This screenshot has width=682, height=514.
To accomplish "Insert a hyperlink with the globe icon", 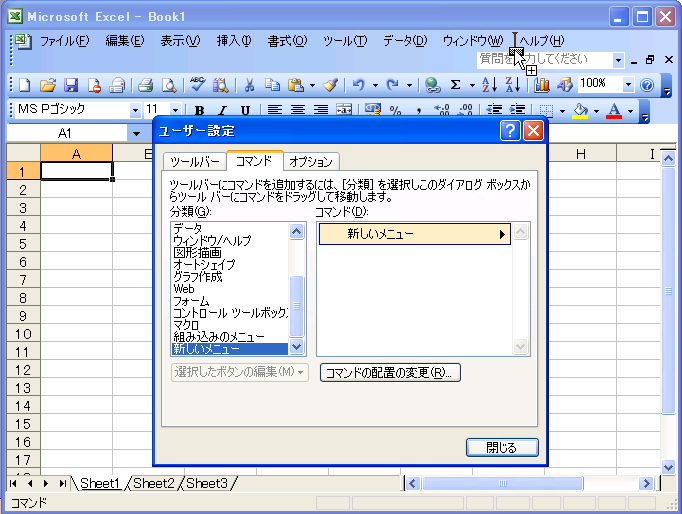I will click(x=432, y=85).
